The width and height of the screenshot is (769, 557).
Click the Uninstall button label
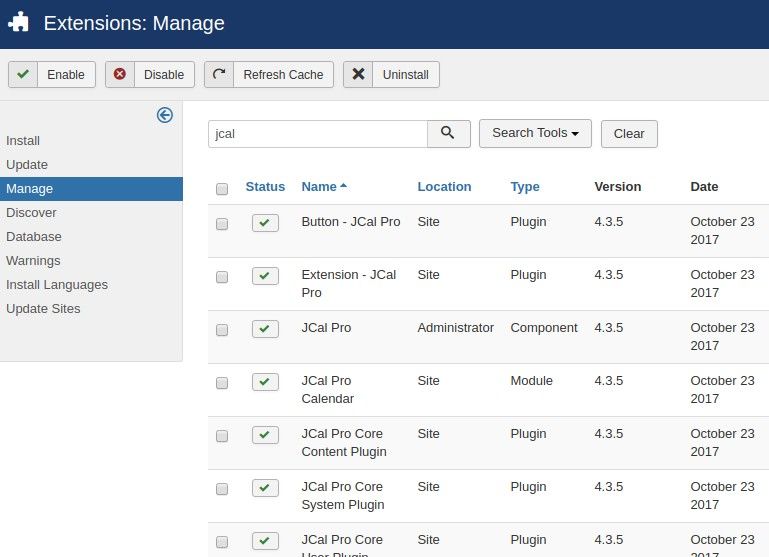[406, 75]
